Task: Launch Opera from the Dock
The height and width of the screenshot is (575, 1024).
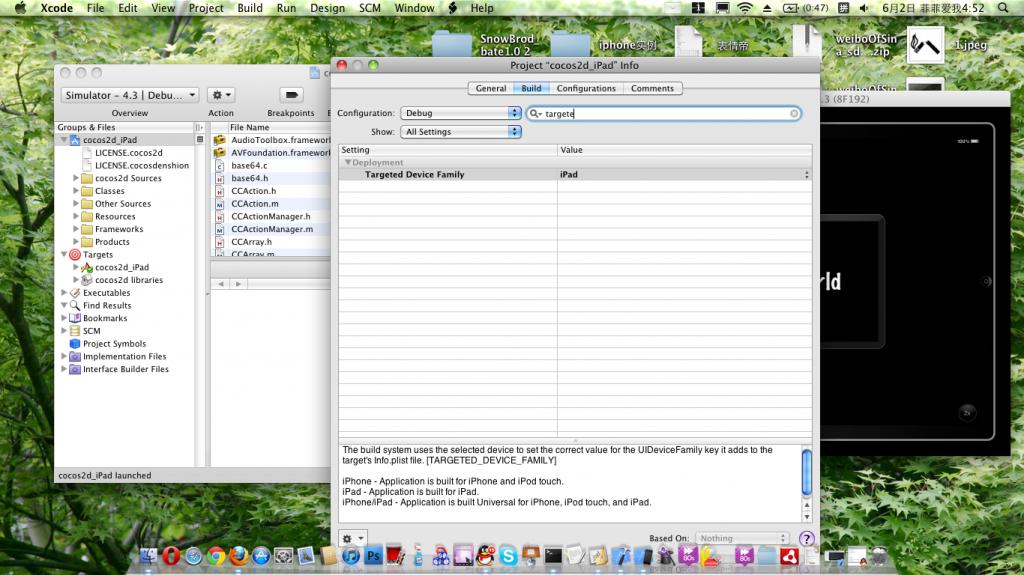Action: coord(171,556)
